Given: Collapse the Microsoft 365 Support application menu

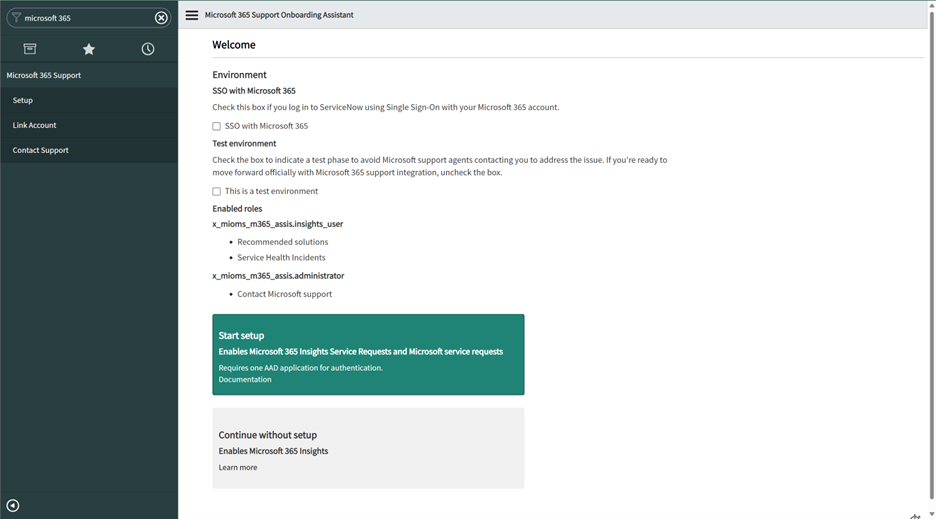Looking at the screenshot, I should click(89, 75).
